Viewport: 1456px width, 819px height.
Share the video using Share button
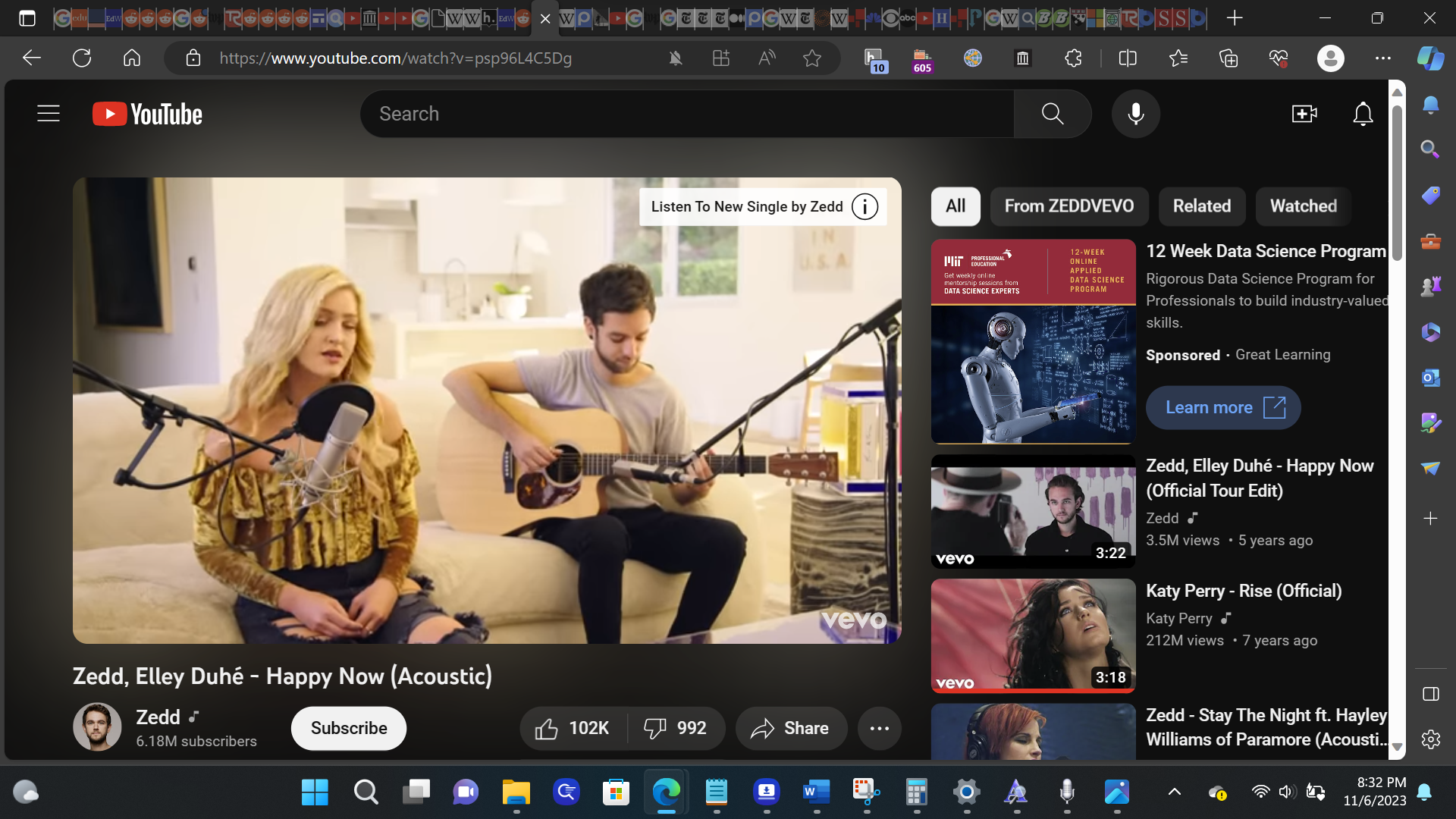[790, 728]
